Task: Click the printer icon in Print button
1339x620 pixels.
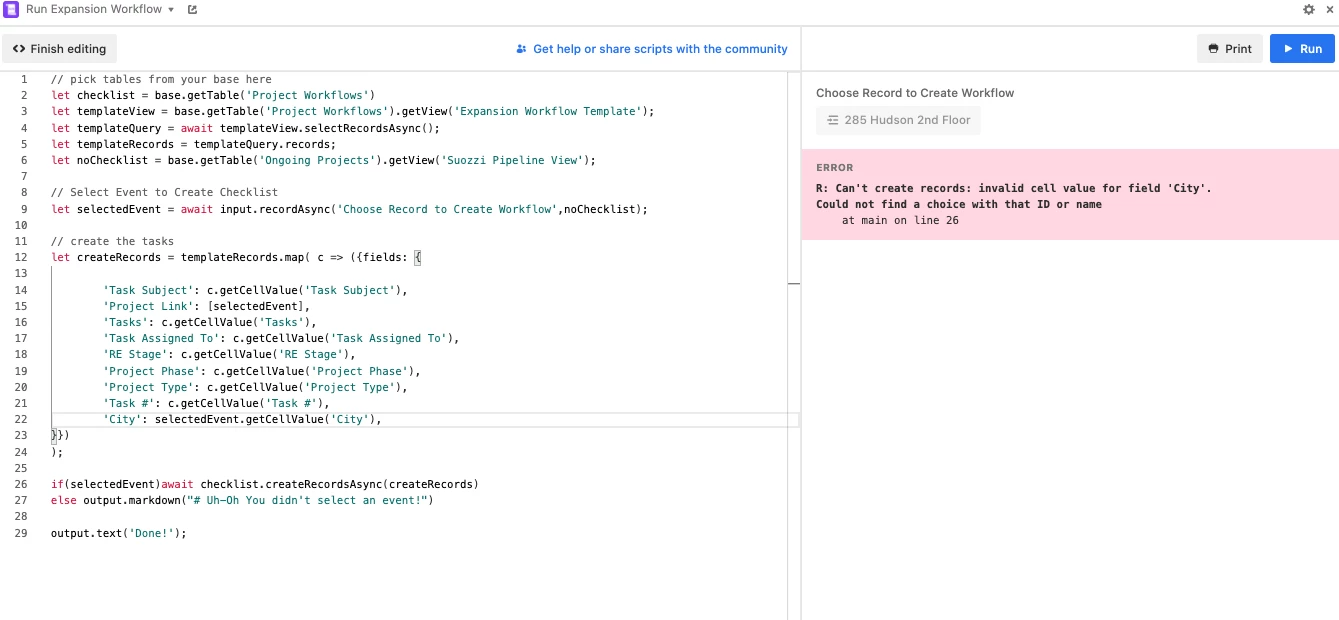Action: [1214, 48]
